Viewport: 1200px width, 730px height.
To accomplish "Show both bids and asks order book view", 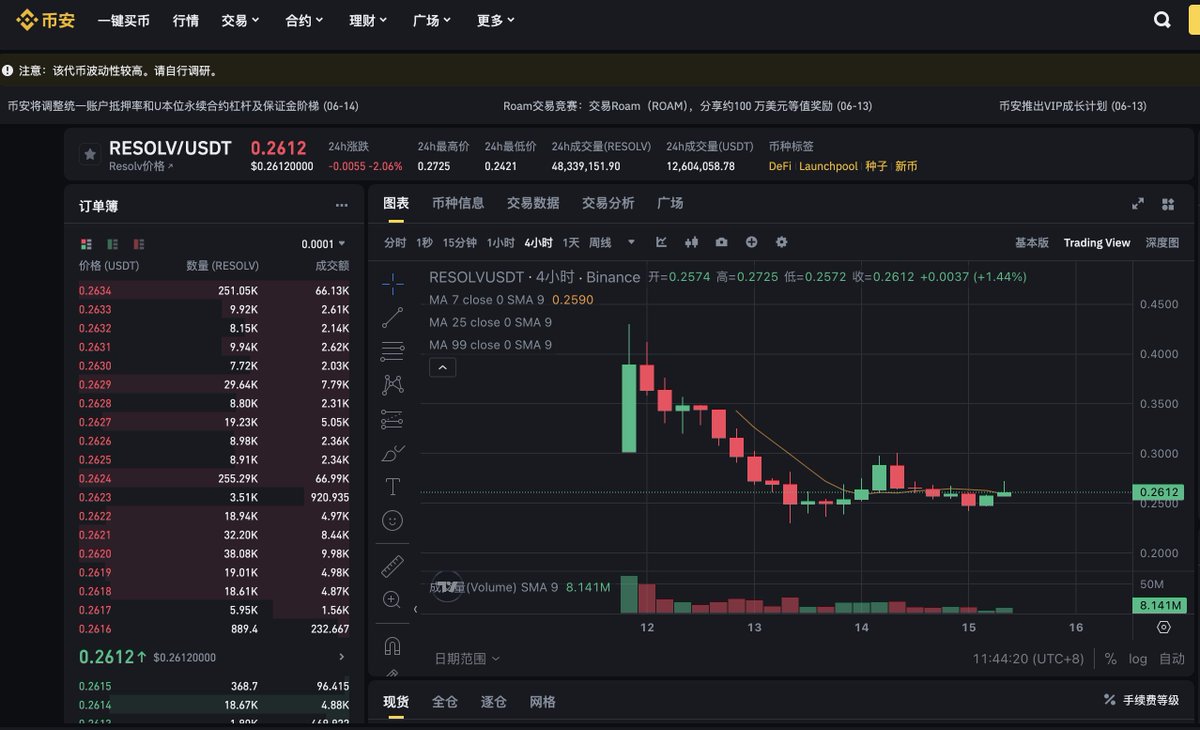I will 86,244.
